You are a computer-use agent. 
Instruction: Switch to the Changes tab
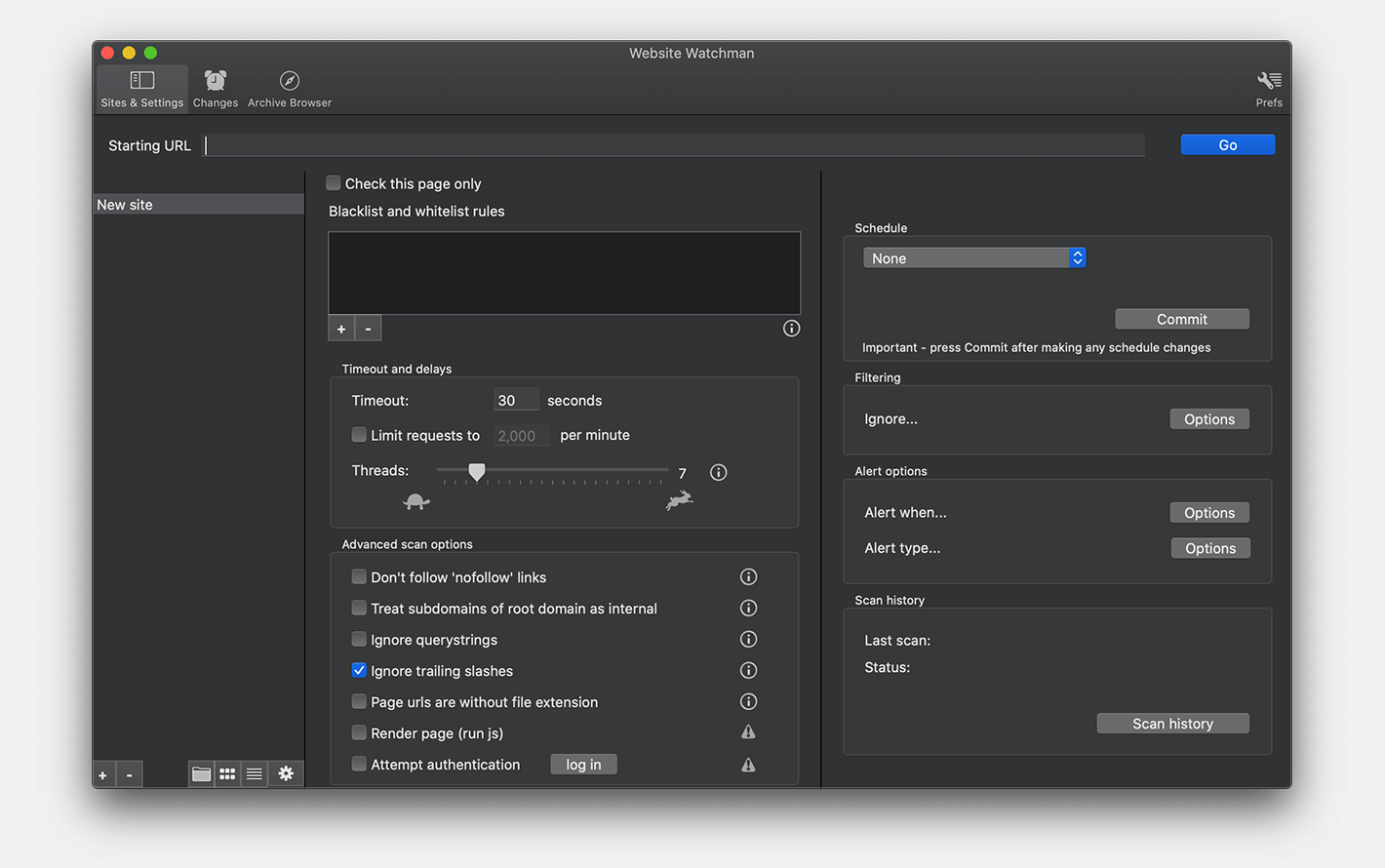point(216,88)
